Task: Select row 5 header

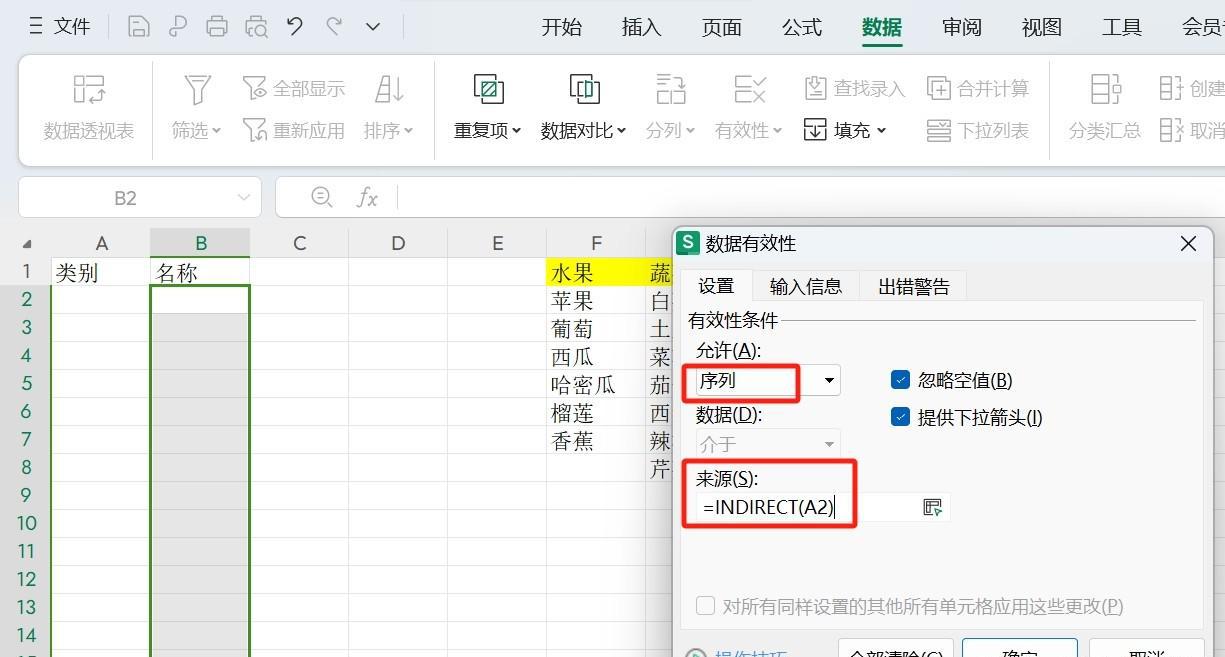Action: pos(26,384)
